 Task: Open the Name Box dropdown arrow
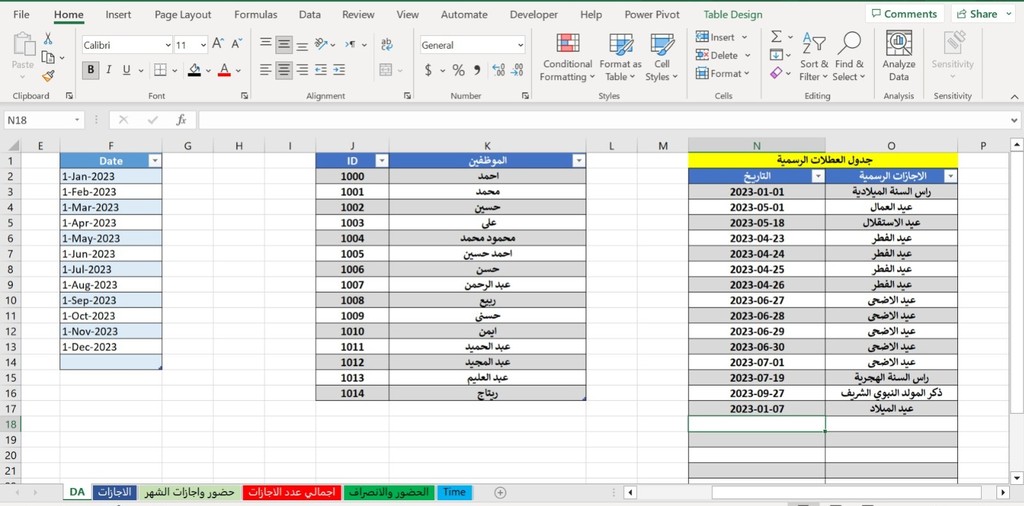click(x=78, y=120)
